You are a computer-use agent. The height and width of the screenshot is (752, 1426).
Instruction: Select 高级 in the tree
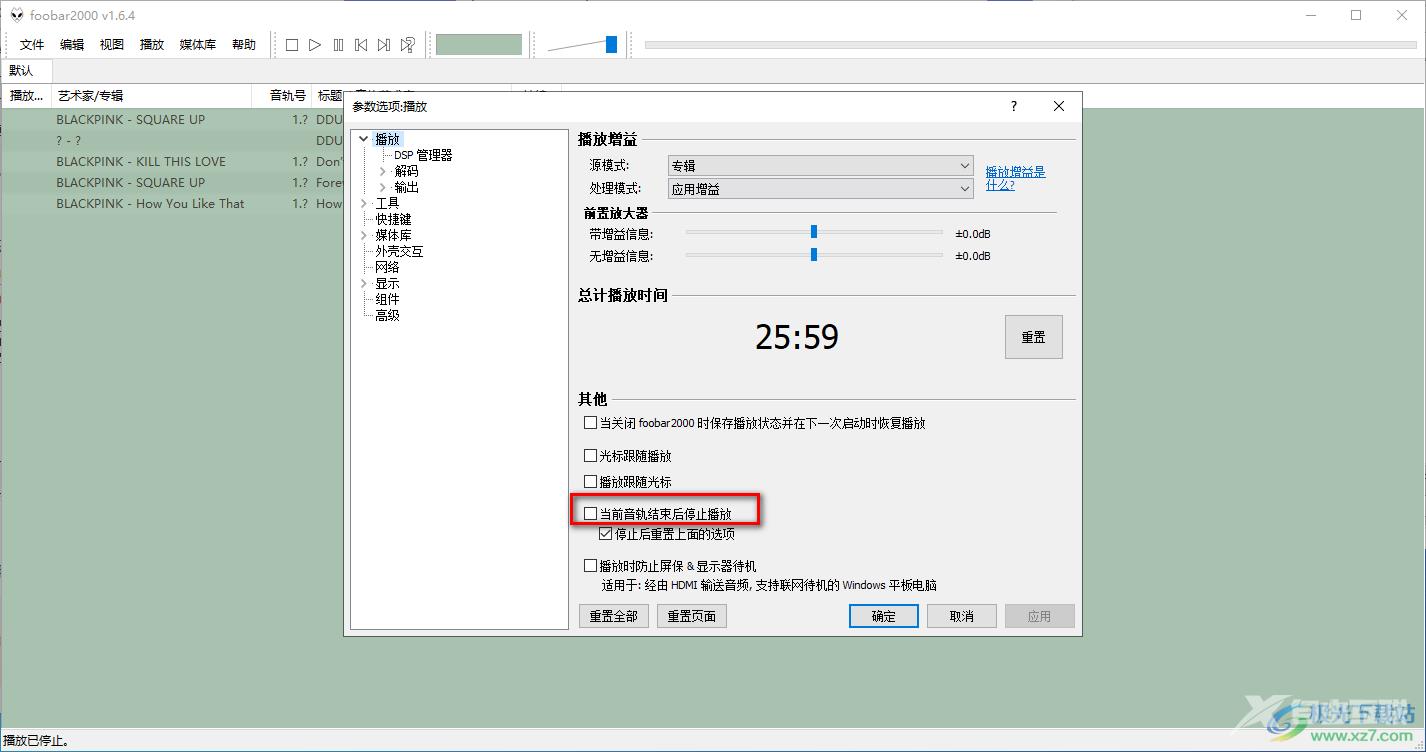coord(387,315)
